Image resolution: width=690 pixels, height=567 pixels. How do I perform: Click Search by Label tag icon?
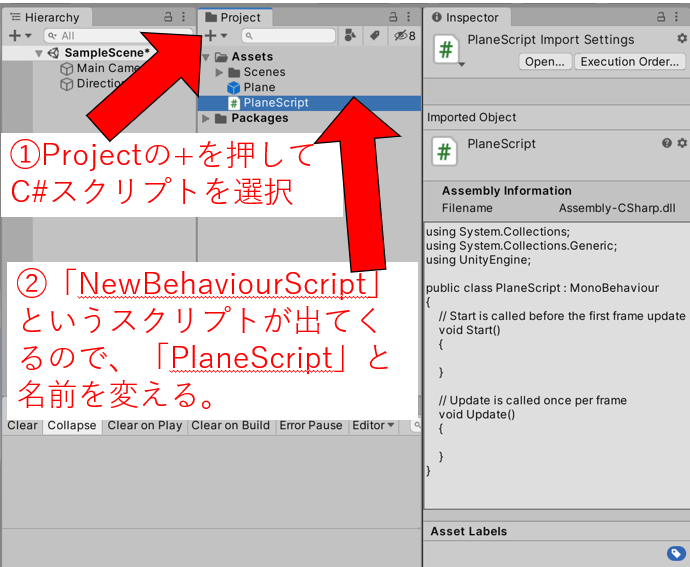click(x=374, y=36)
